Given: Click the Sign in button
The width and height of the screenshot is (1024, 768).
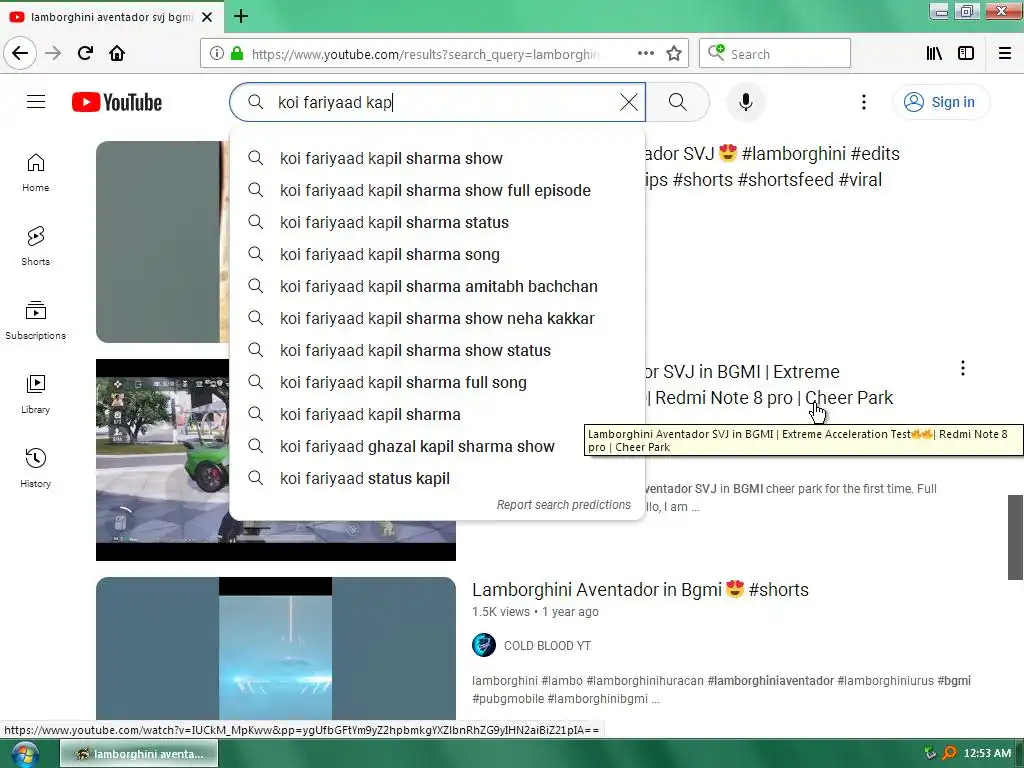Looking at the screenshot, I should click(x=940, y=102).
